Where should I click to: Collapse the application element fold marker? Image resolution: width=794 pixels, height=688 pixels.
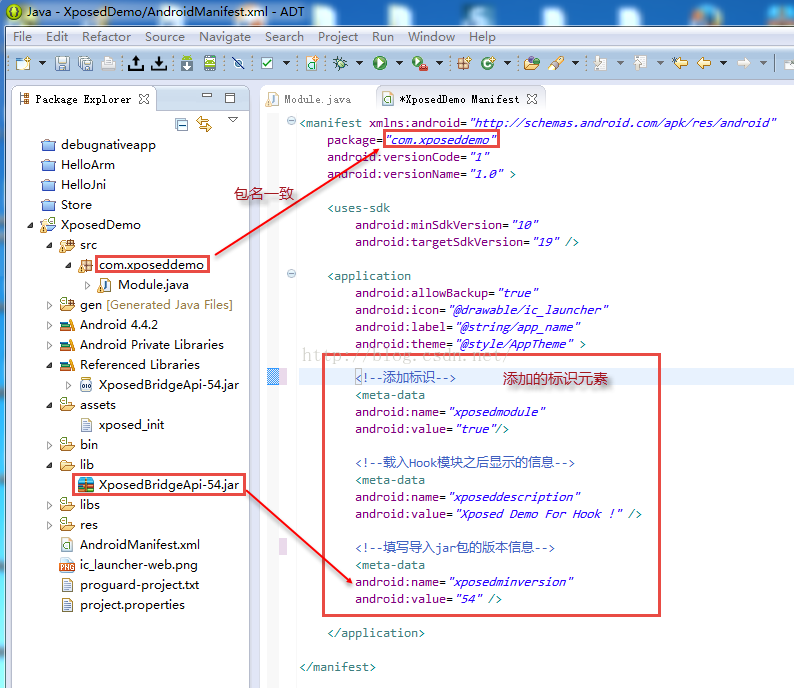coord(291,274)
